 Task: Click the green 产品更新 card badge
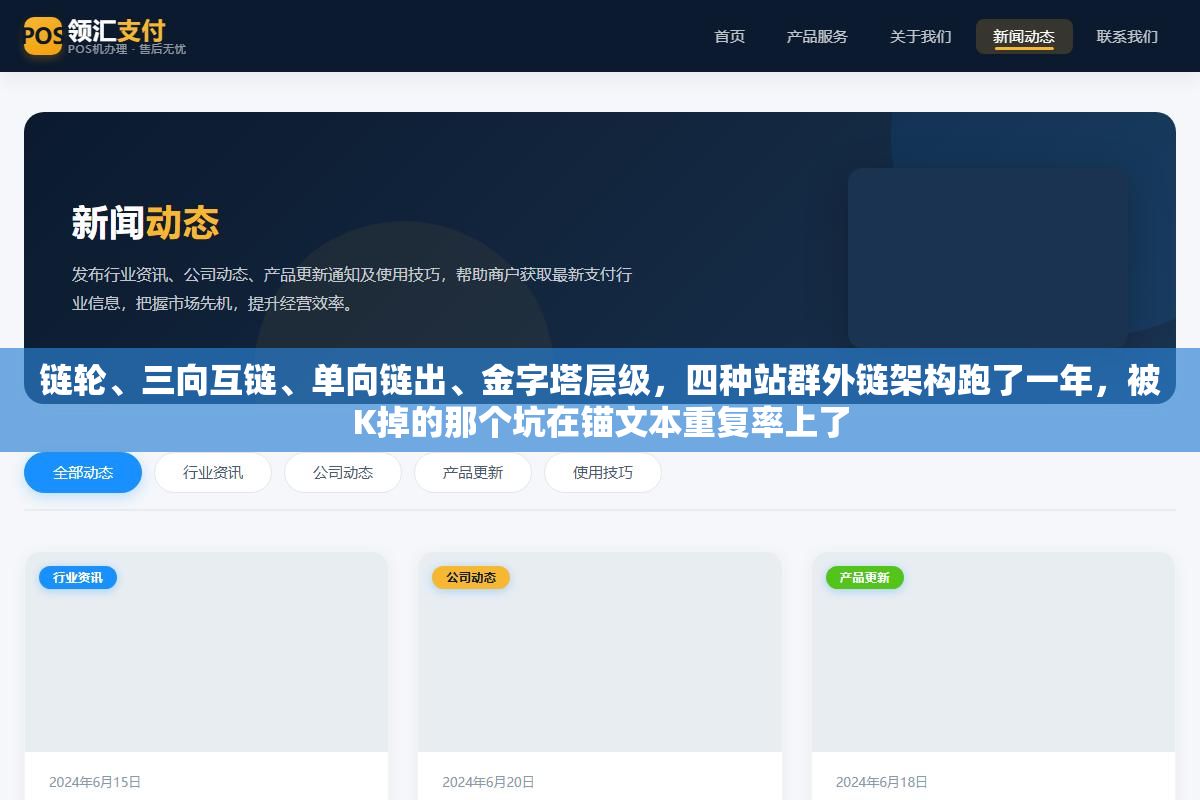[865, 577]
